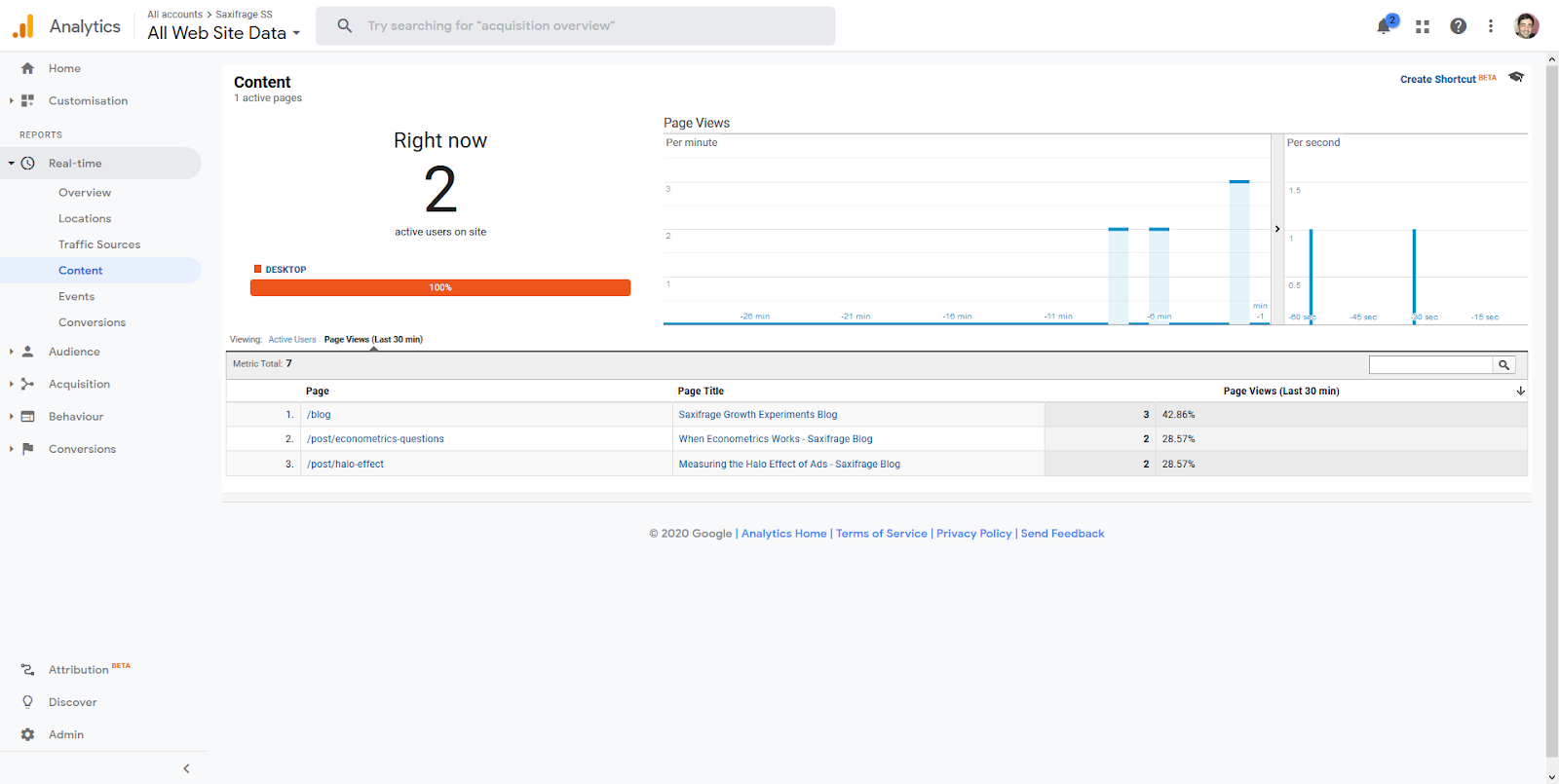This screenshot has height=784, width=1559.
Task: Collapse the Real-time section arrow
Action: click(x=11, y=164)
